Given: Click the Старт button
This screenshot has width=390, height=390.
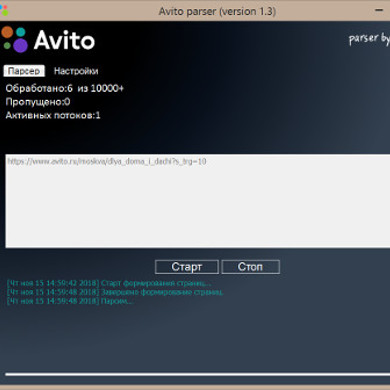Looking at the screenshot, I should click(x=187, y=267).
